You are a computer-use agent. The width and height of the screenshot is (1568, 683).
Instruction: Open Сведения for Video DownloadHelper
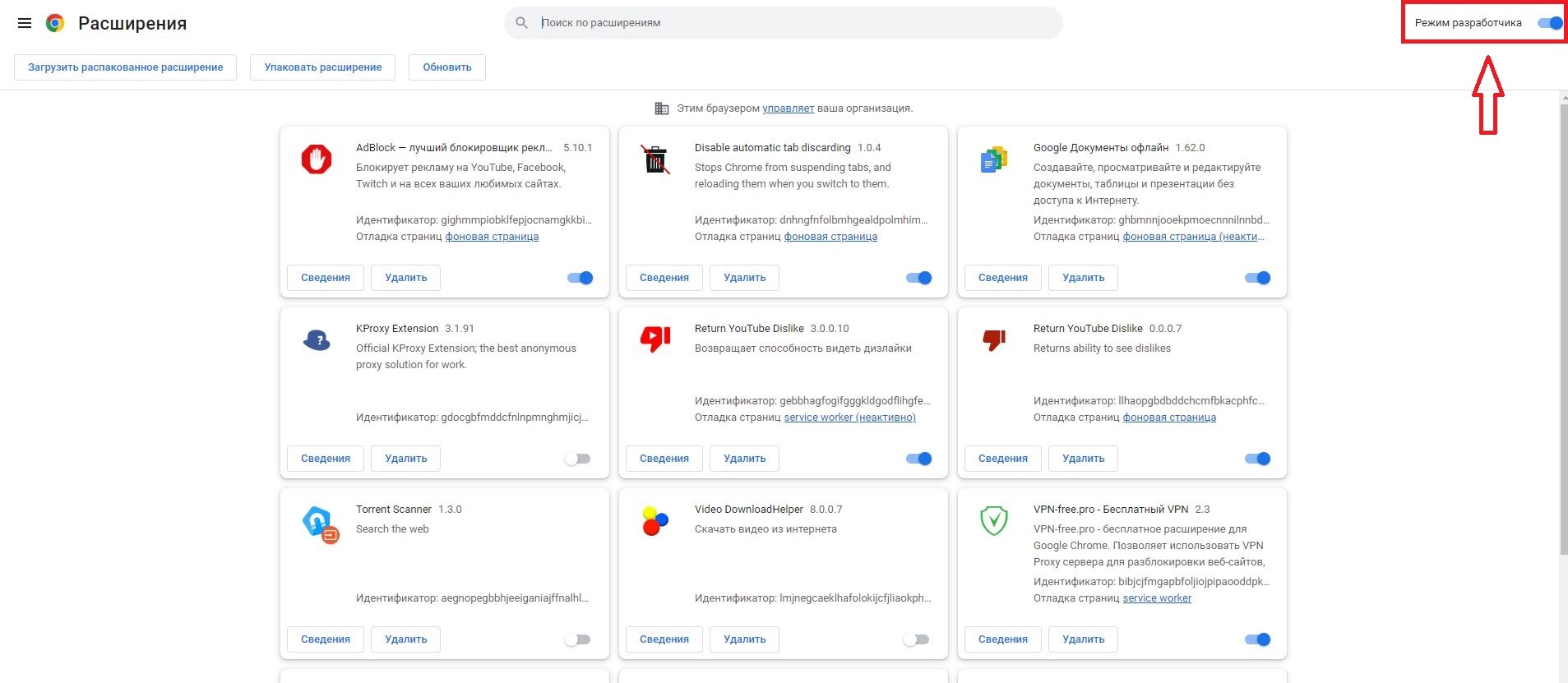click(x=664, y=639)
